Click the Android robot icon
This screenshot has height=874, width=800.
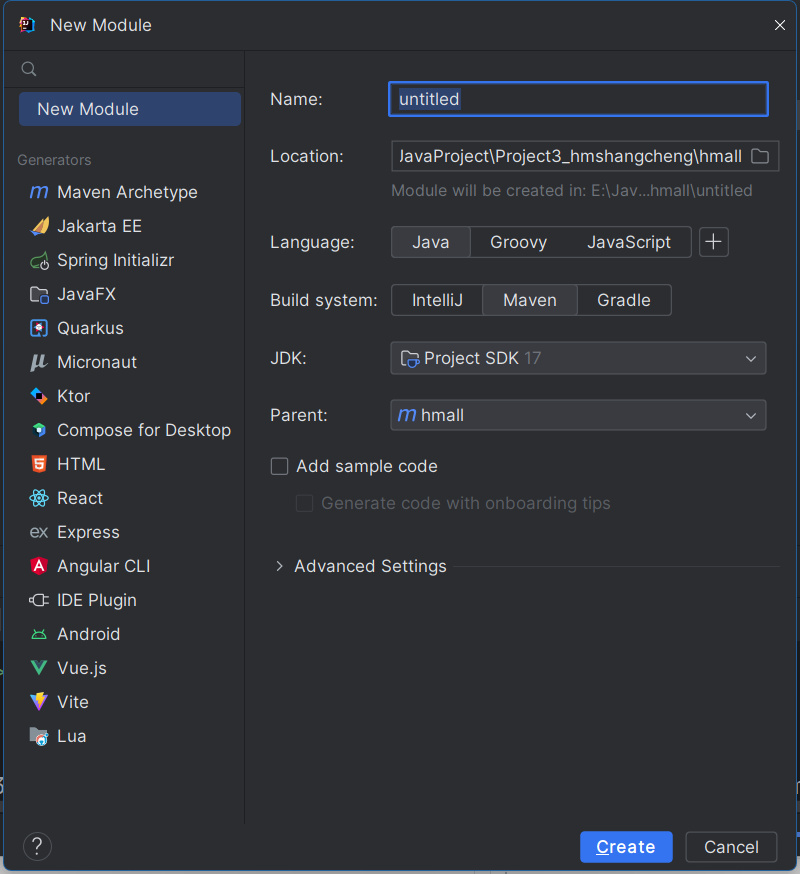(39, 634)
